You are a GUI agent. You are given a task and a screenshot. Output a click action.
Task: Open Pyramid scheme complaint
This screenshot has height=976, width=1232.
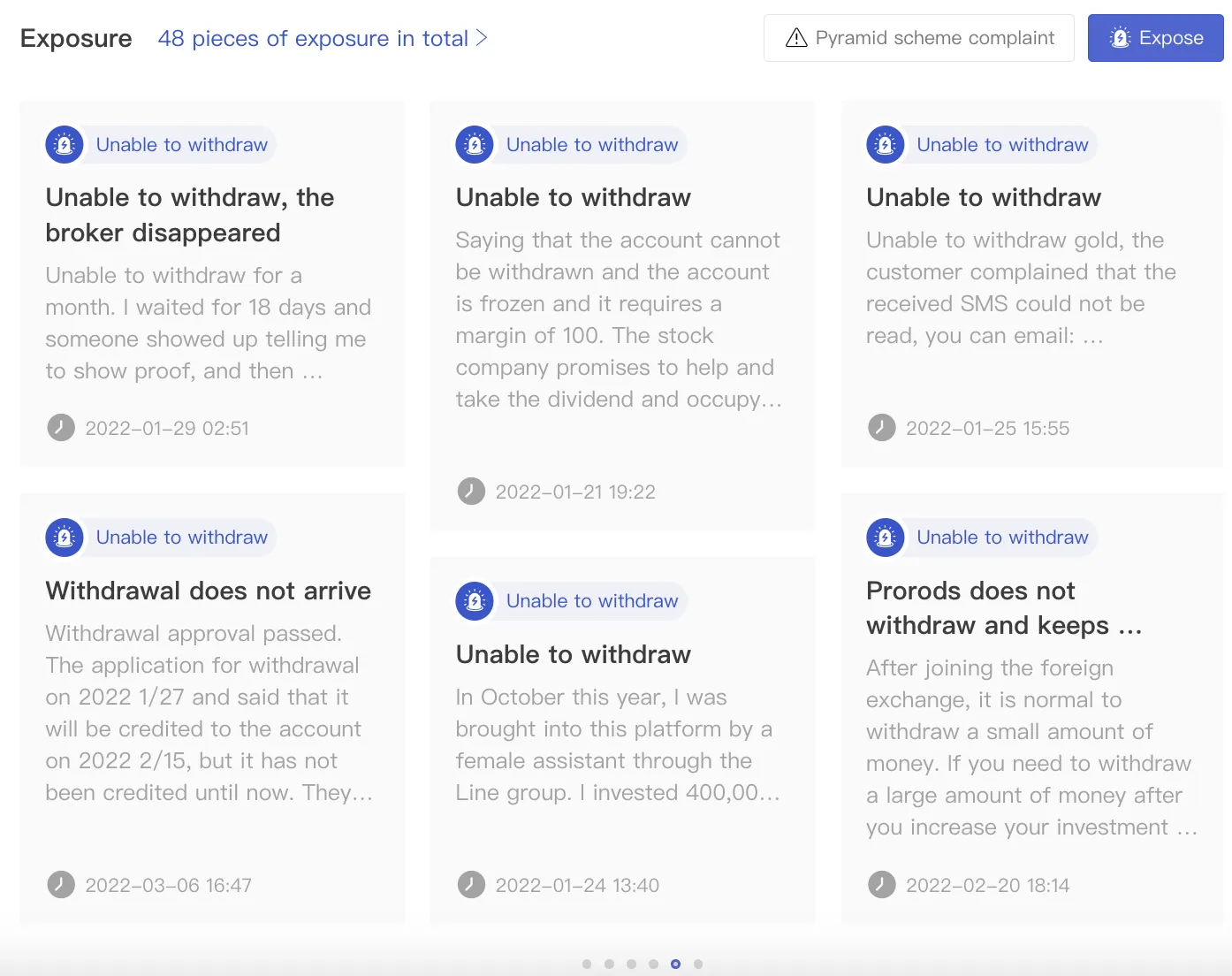(x=919, y=38)
